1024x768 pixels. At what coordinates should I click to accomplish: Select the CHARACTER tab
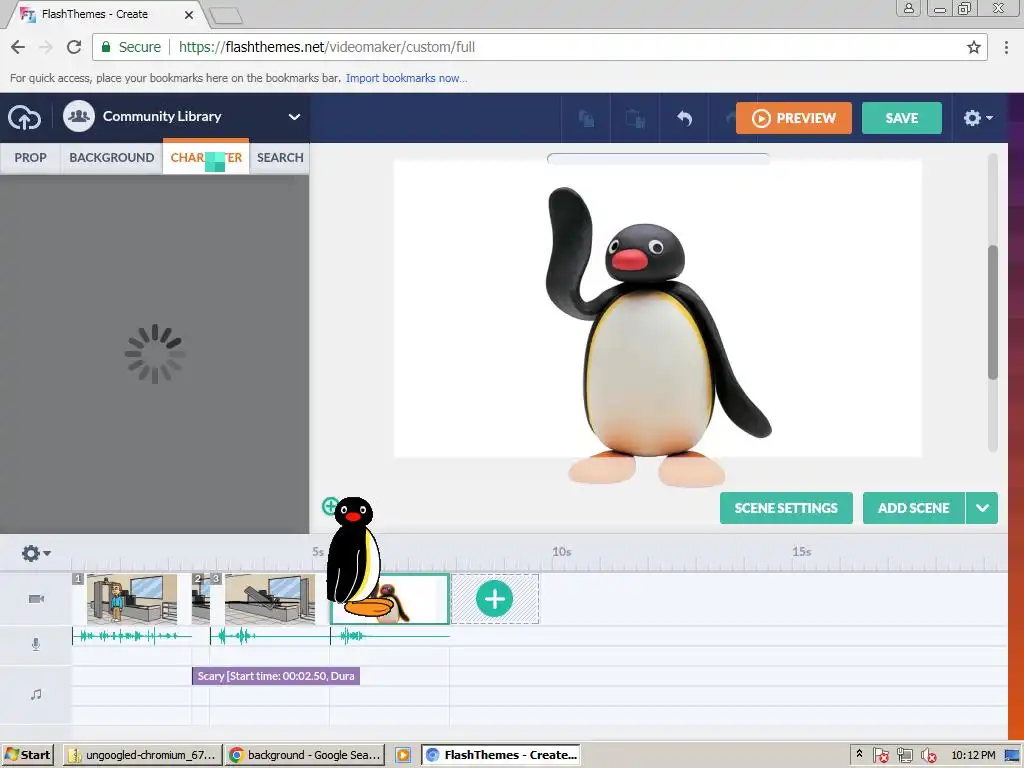pyautogui.click(x=206, y=157)
